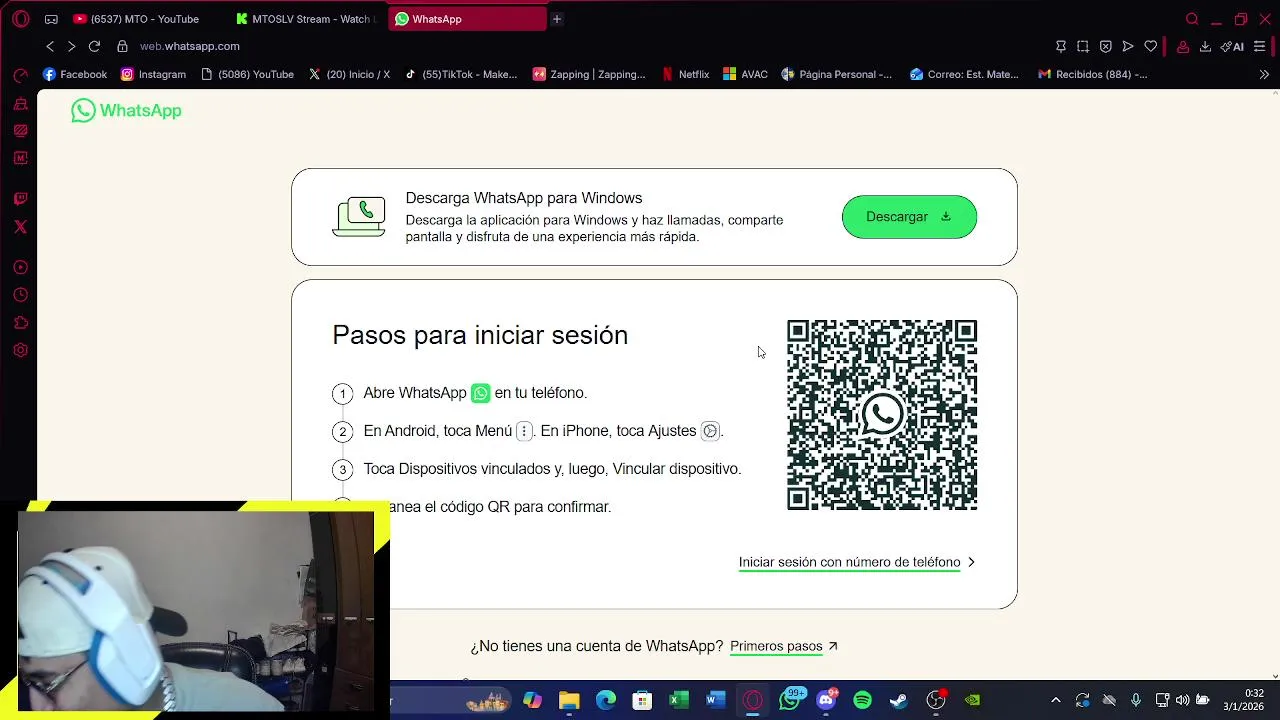Click the microphone icon in system tray

(1135, 700)
